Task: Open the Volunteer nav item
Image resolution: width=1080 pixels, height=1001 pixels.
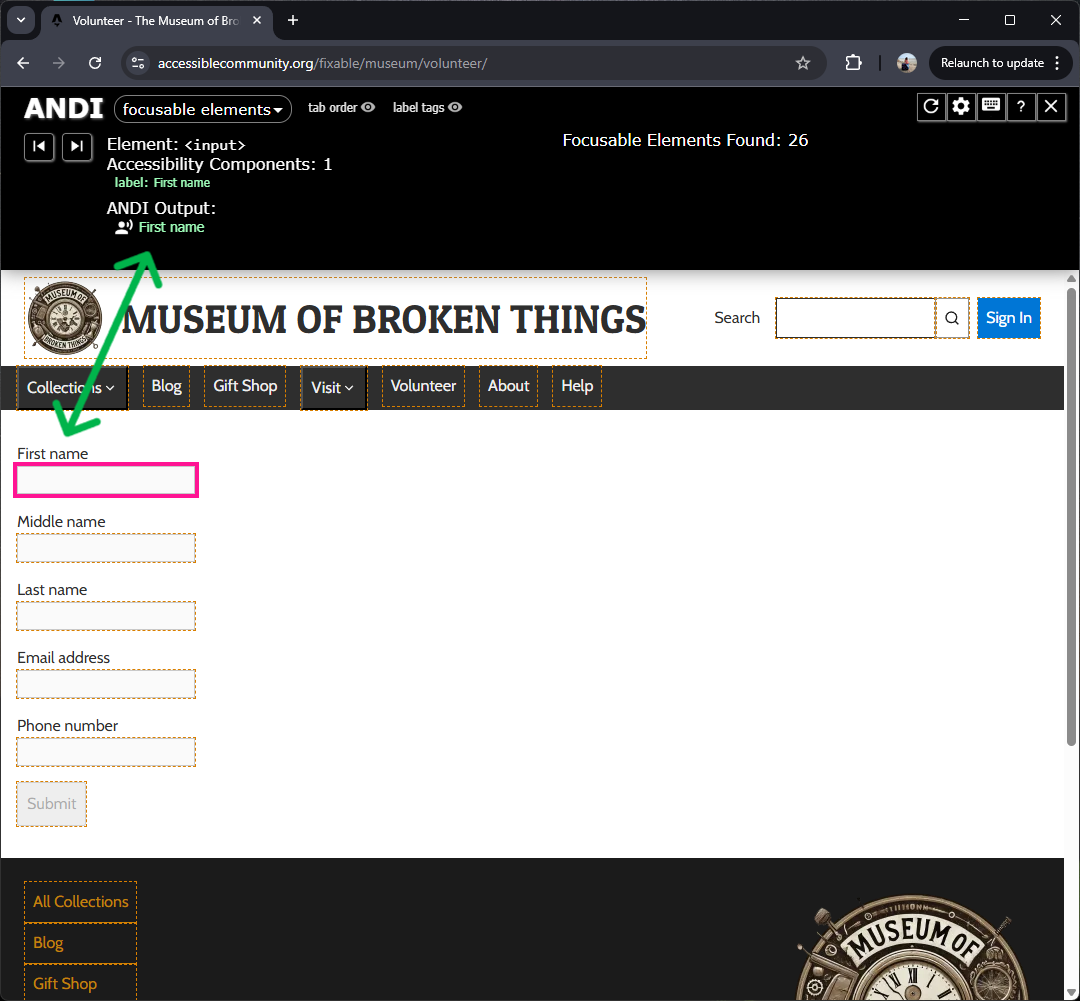Action: coord(423,386)
